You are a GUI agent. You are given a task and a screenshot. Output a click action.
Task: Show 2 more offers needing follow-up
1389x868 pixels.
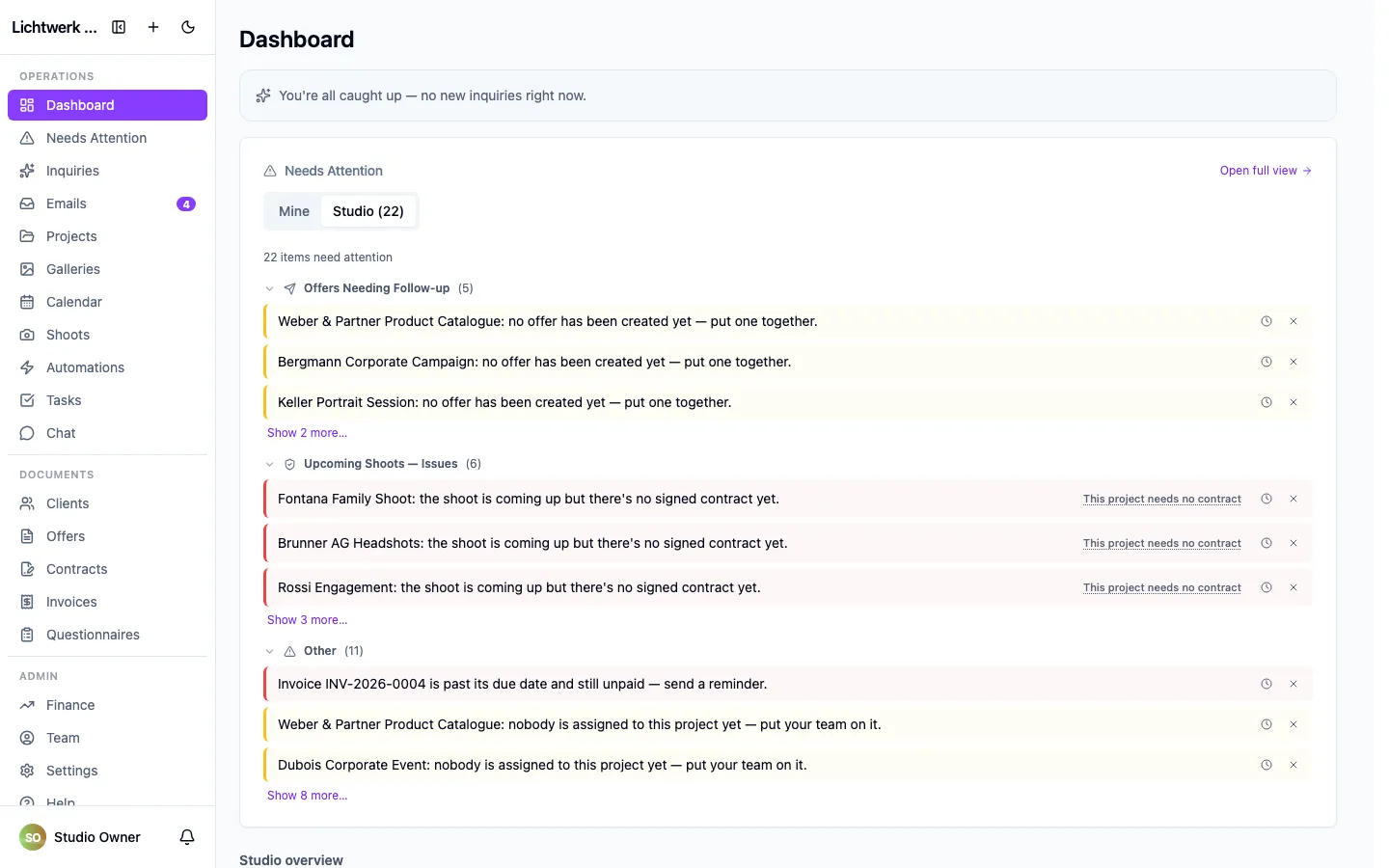tap(307, 433)
